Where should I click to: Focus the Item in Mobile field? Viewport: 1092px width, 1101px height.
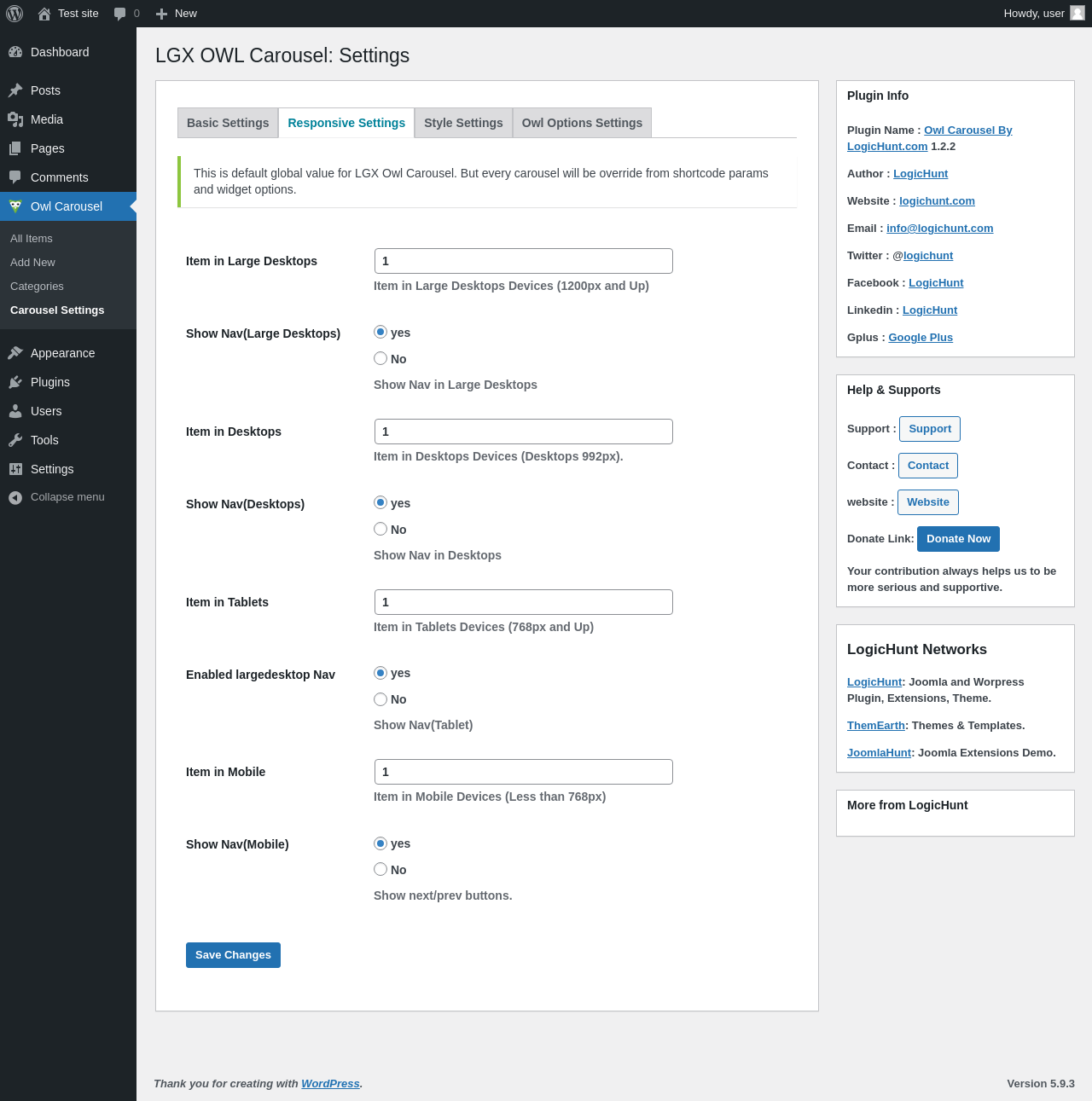pyautogui.click(x=524, y=772)
